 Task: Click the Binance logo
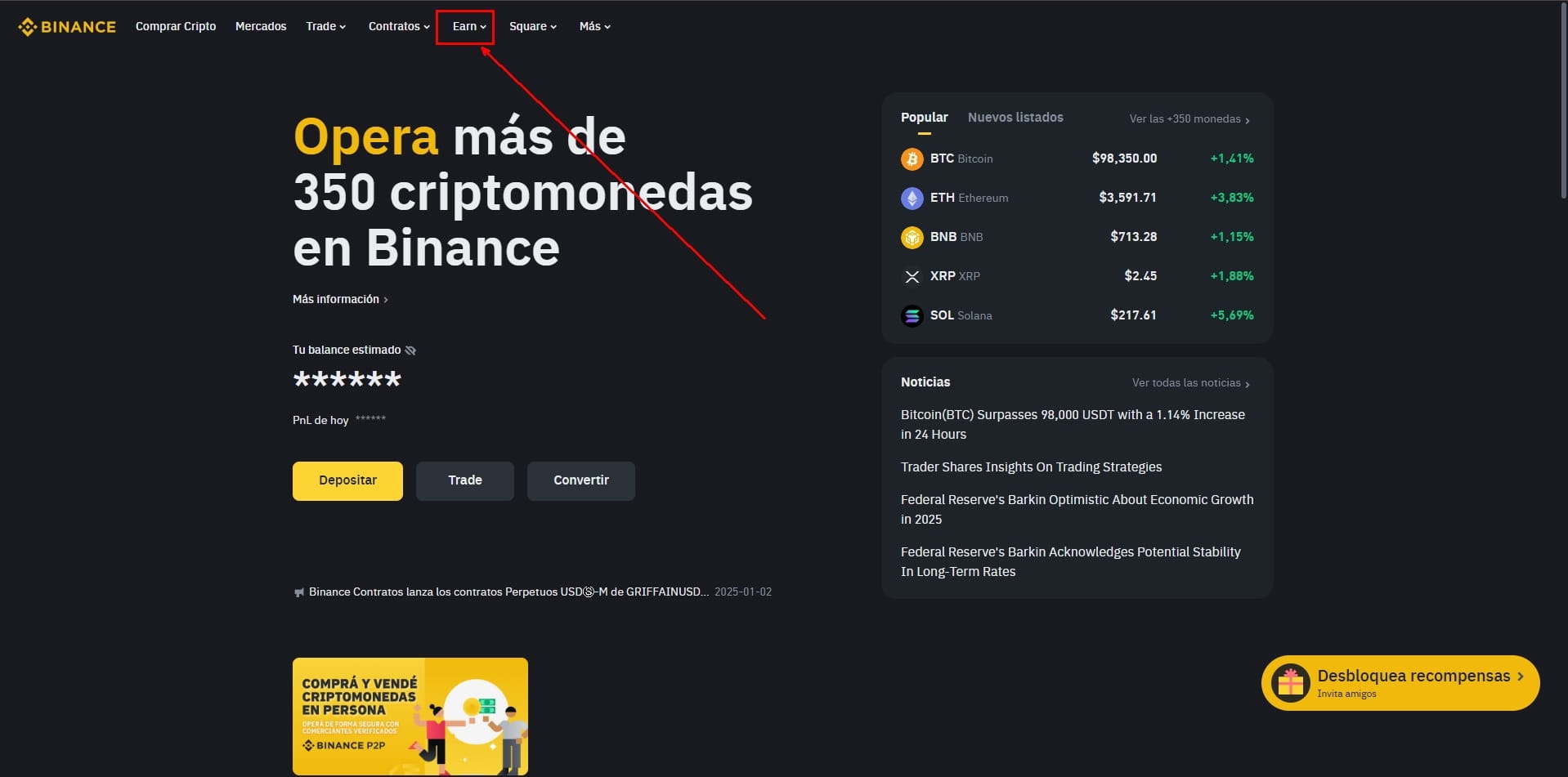67,27
